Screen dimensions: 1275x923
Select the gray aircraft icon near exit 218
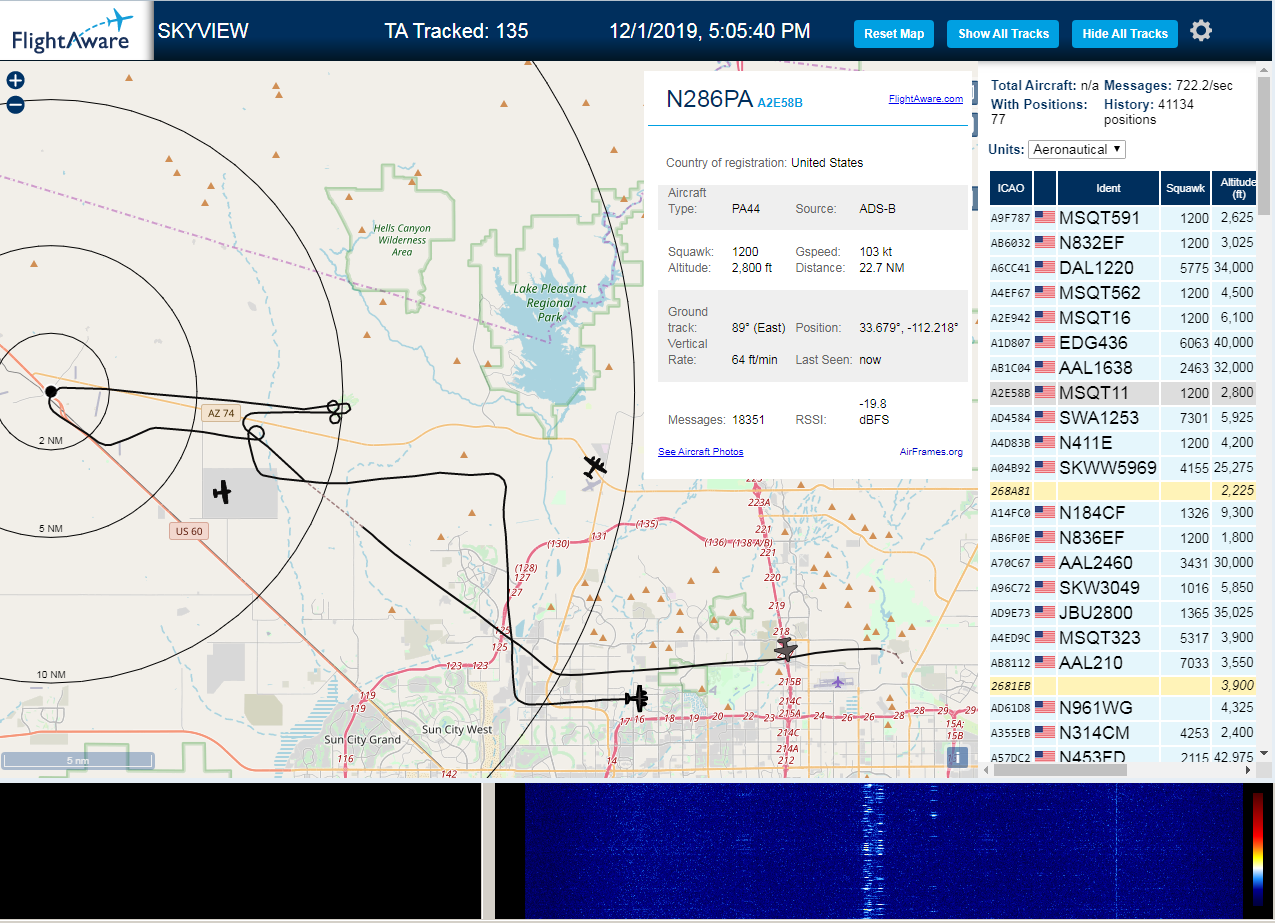(787, 649)
